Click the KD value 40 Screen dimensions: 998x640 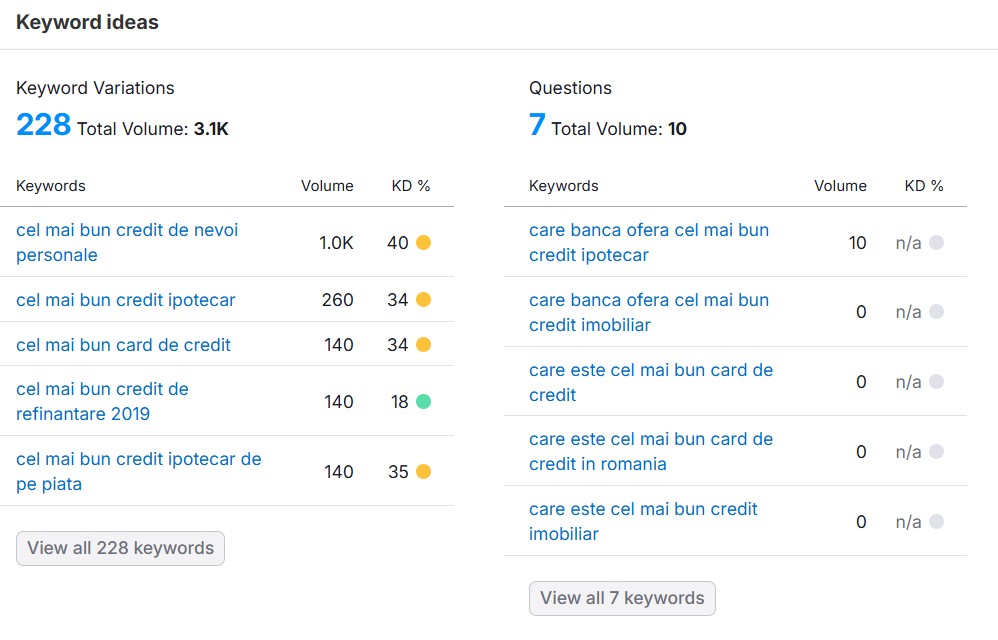click(x=398, y=243)
